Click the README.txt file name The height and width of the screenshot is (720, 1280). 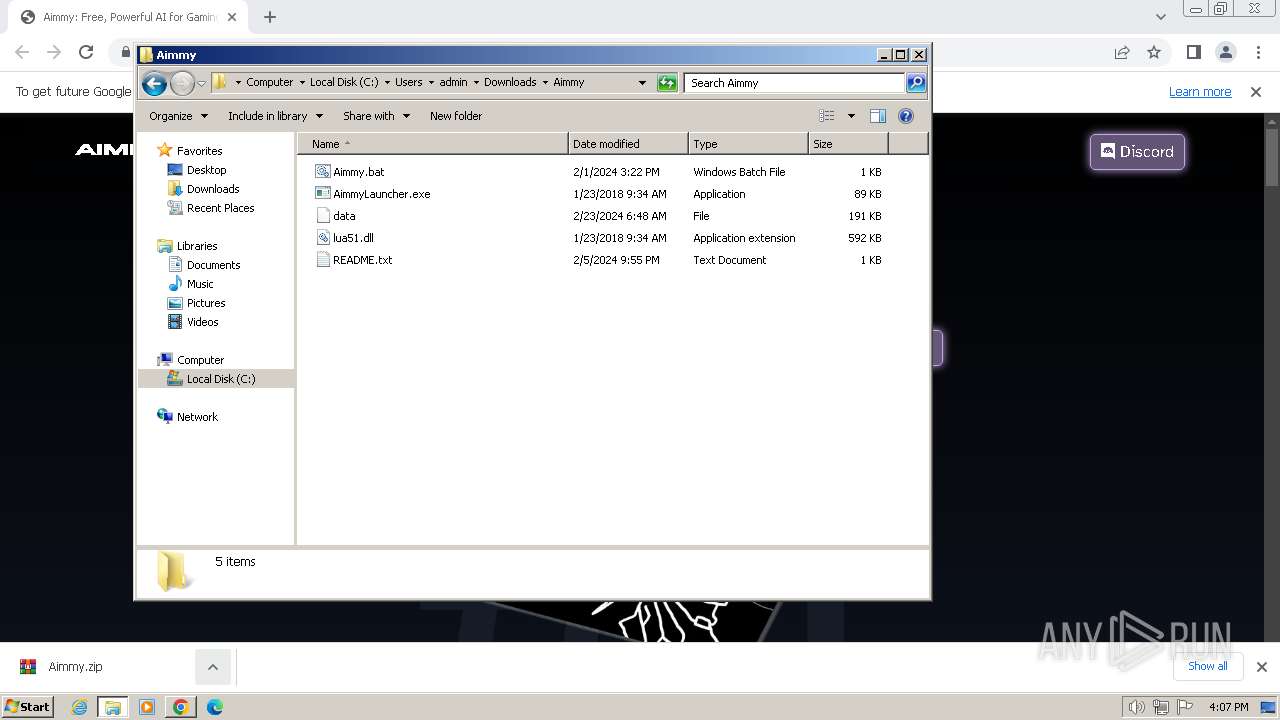click(362, 260)
